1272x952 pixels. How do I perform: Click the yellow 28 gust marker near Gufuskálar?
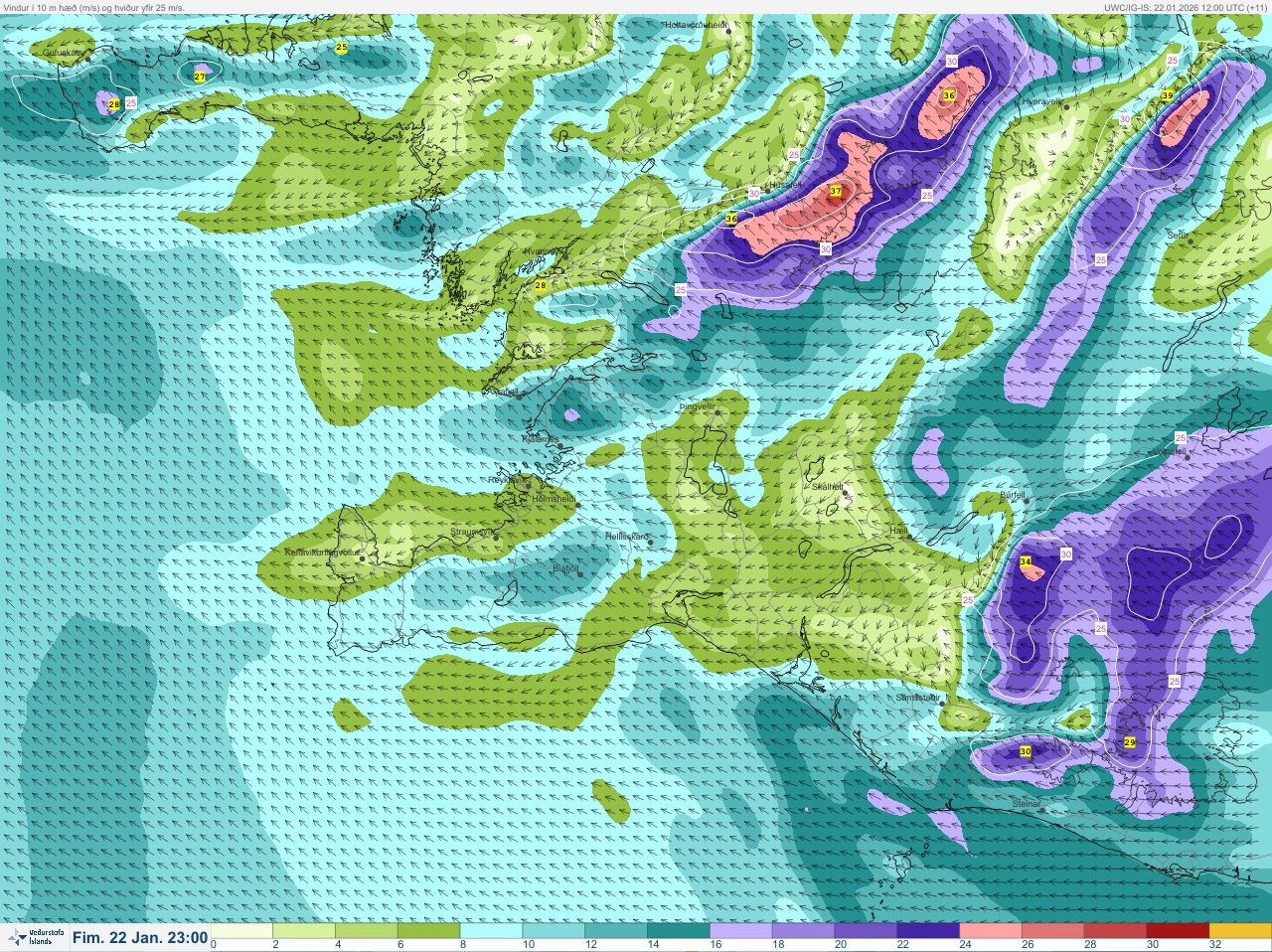point(114,104)
